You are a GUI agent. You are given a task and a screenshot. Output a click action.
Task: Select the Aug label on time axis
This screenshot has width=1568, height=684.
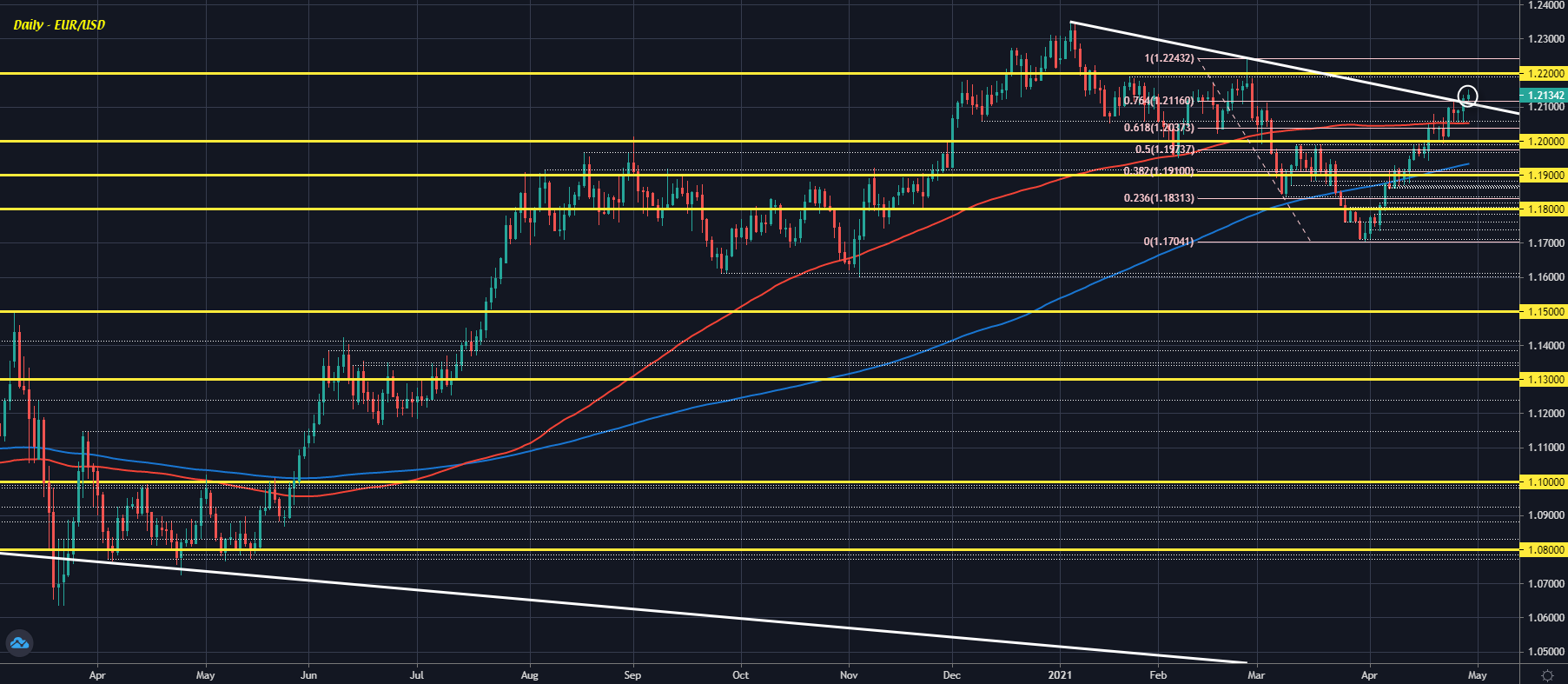point(529,675)
